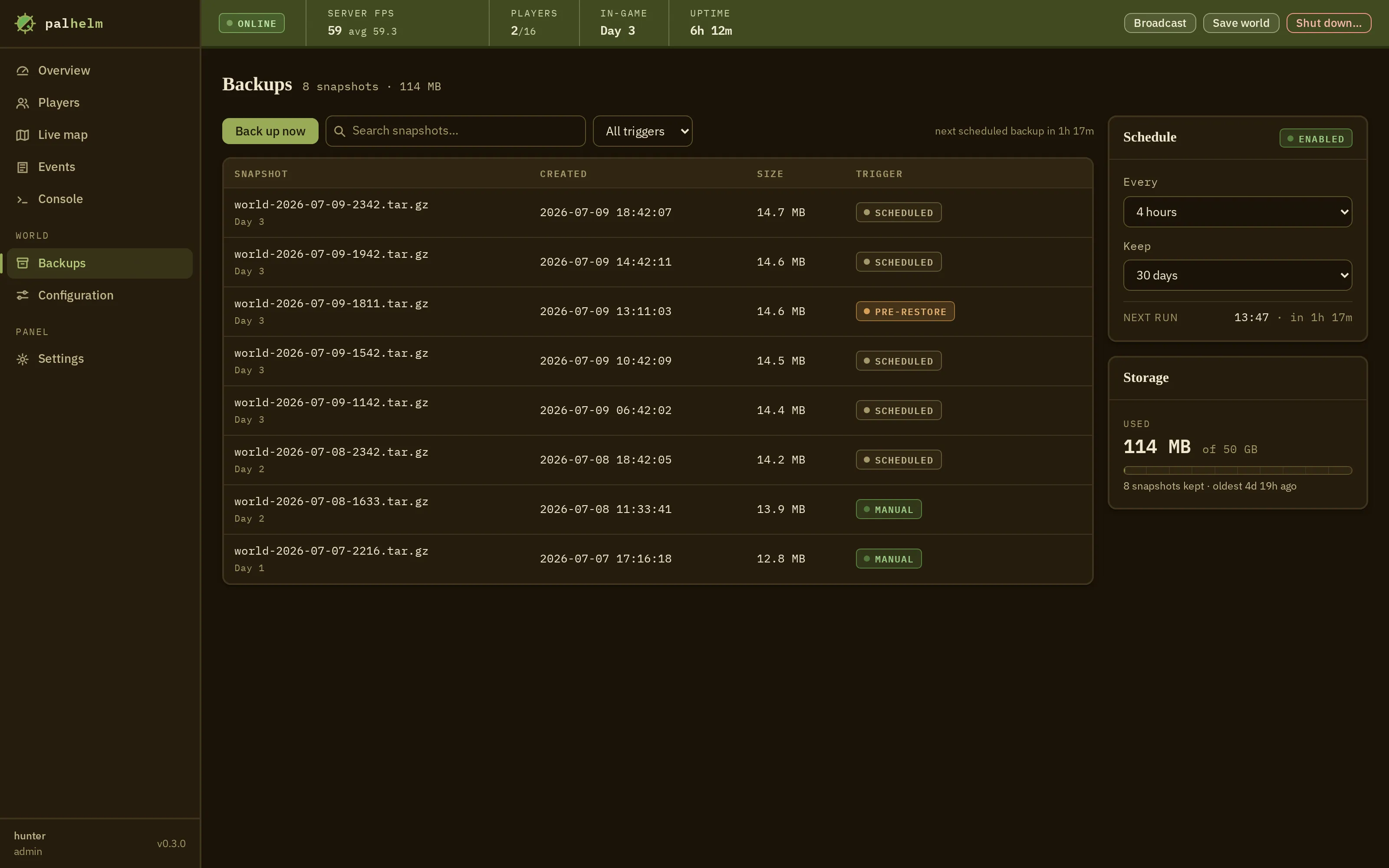Click size value 14.4 MB

click(780, 411)
